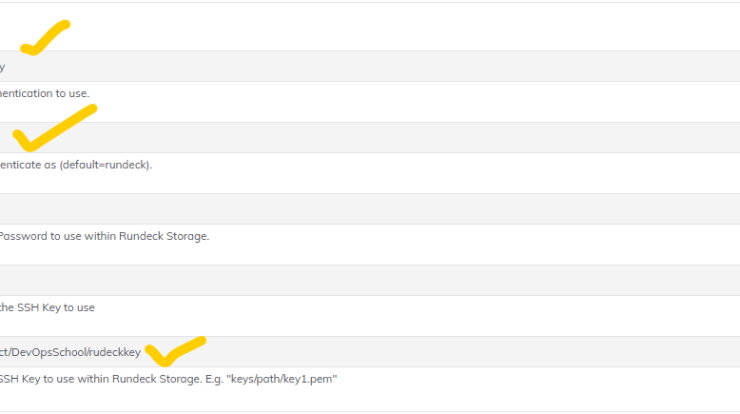Click the field containing ct/DevOpsSchool/rudeckkey
This screenshot has width=740, height=414.
tap(370, 352)
